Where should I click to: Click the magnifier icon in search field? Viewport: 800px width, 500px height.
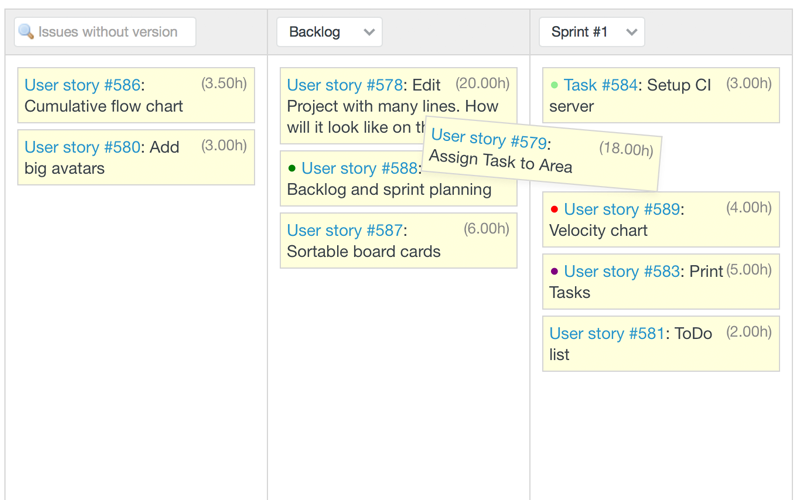[26, 32]
